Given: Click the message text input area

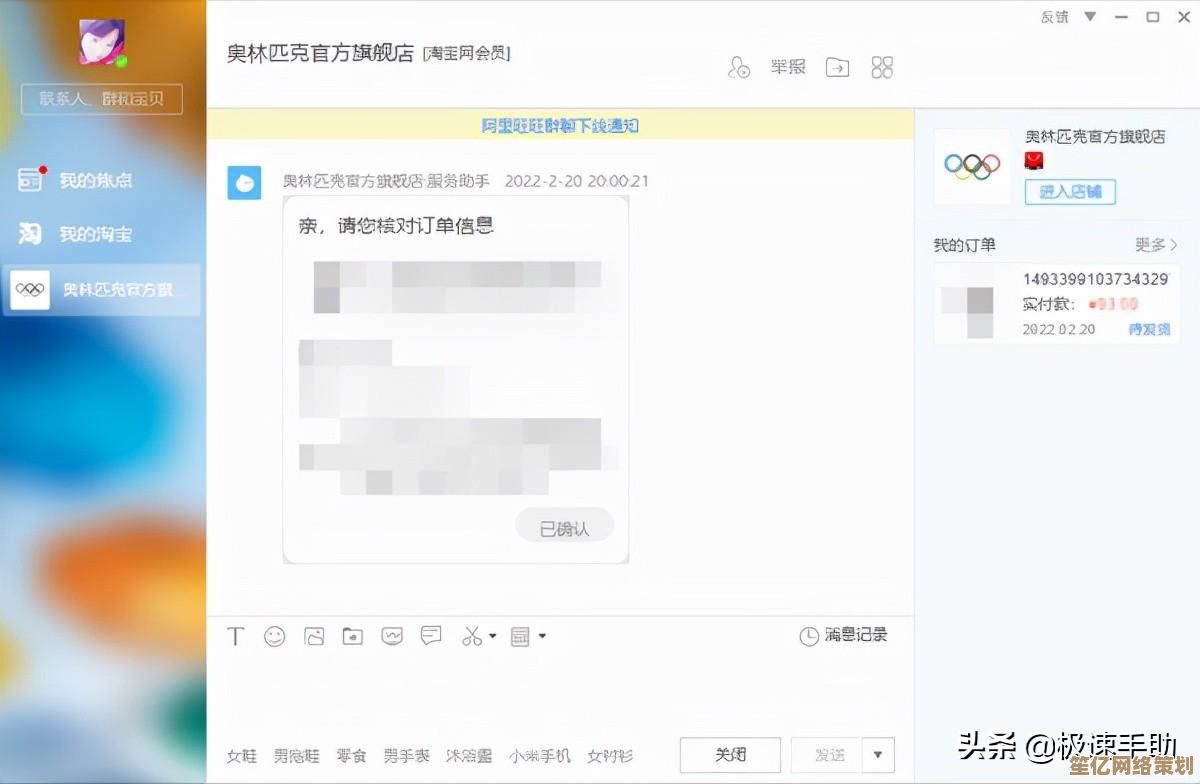Looking at the screenshot, I should pyautogui.click(x=560, y=695).
